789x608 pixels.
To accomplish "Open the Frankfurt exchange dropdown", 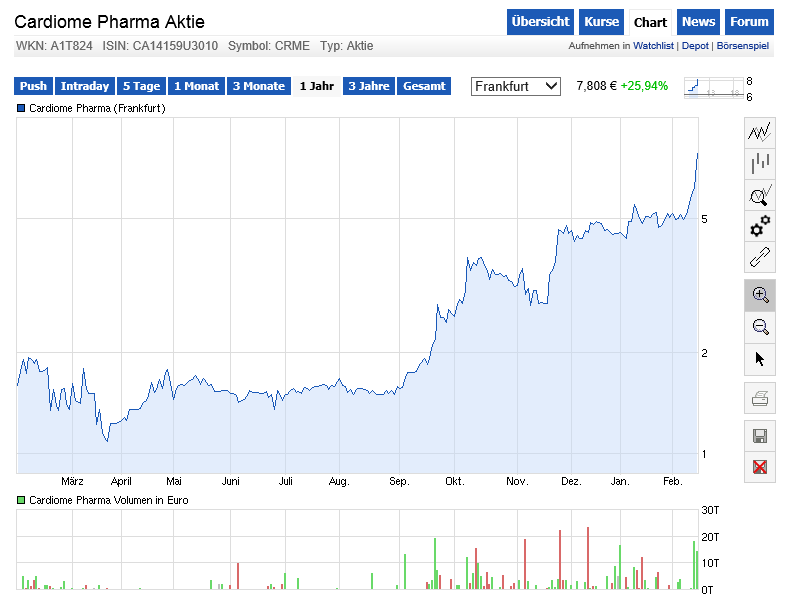I will point(516,86).
